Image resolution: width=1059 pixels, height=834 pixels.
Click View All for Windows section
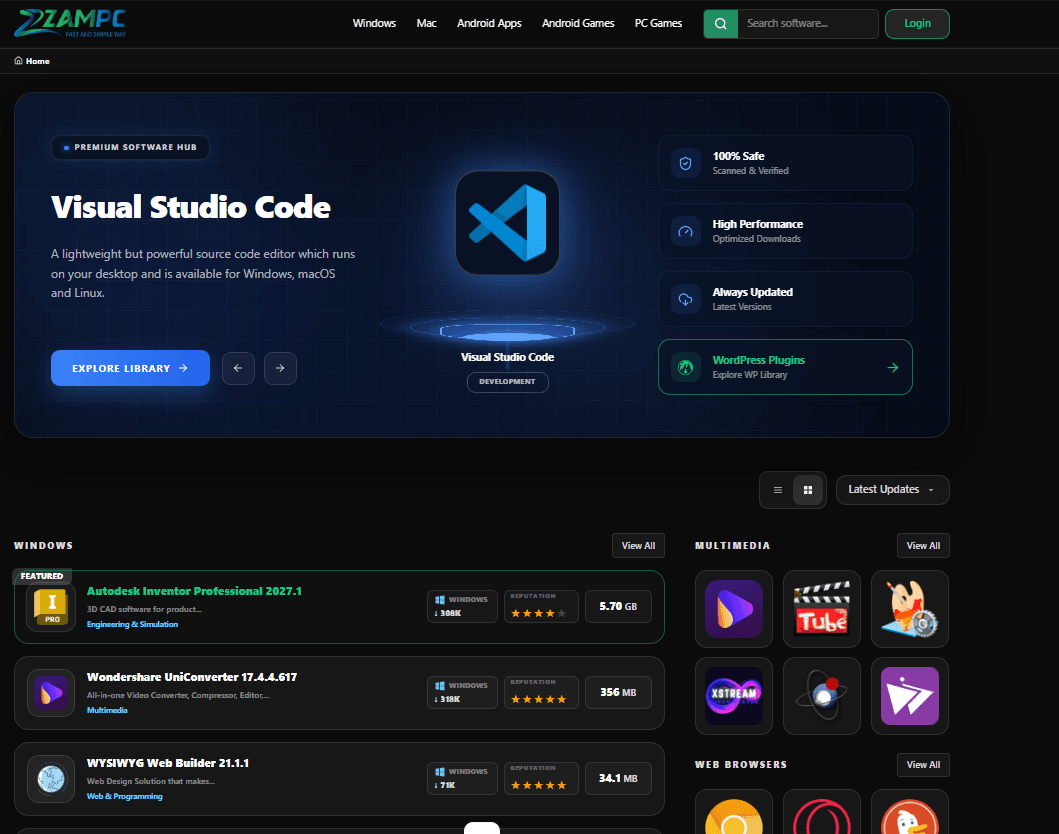[x=638, y=546]
